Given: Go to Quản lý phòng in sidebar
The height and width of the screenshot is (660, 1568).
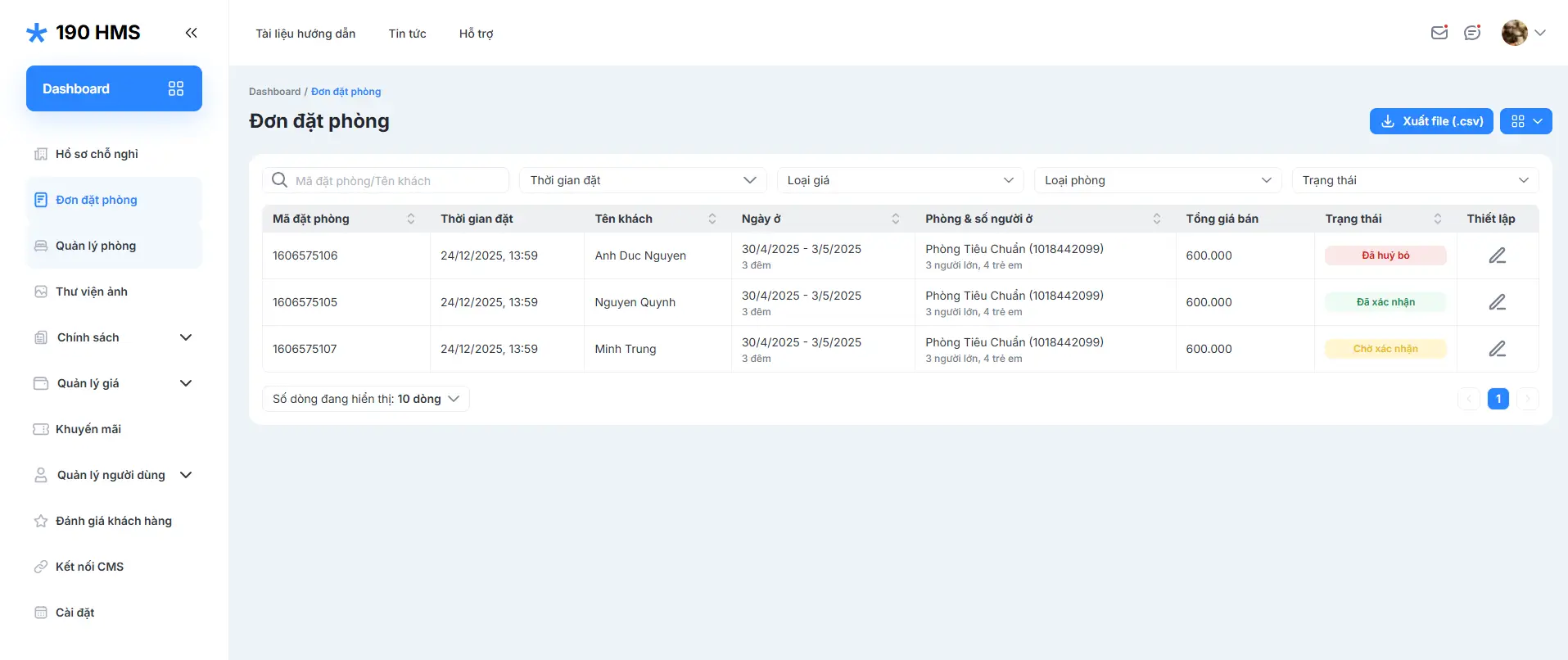Looking at the screenshot, I should tap(96, 246).
